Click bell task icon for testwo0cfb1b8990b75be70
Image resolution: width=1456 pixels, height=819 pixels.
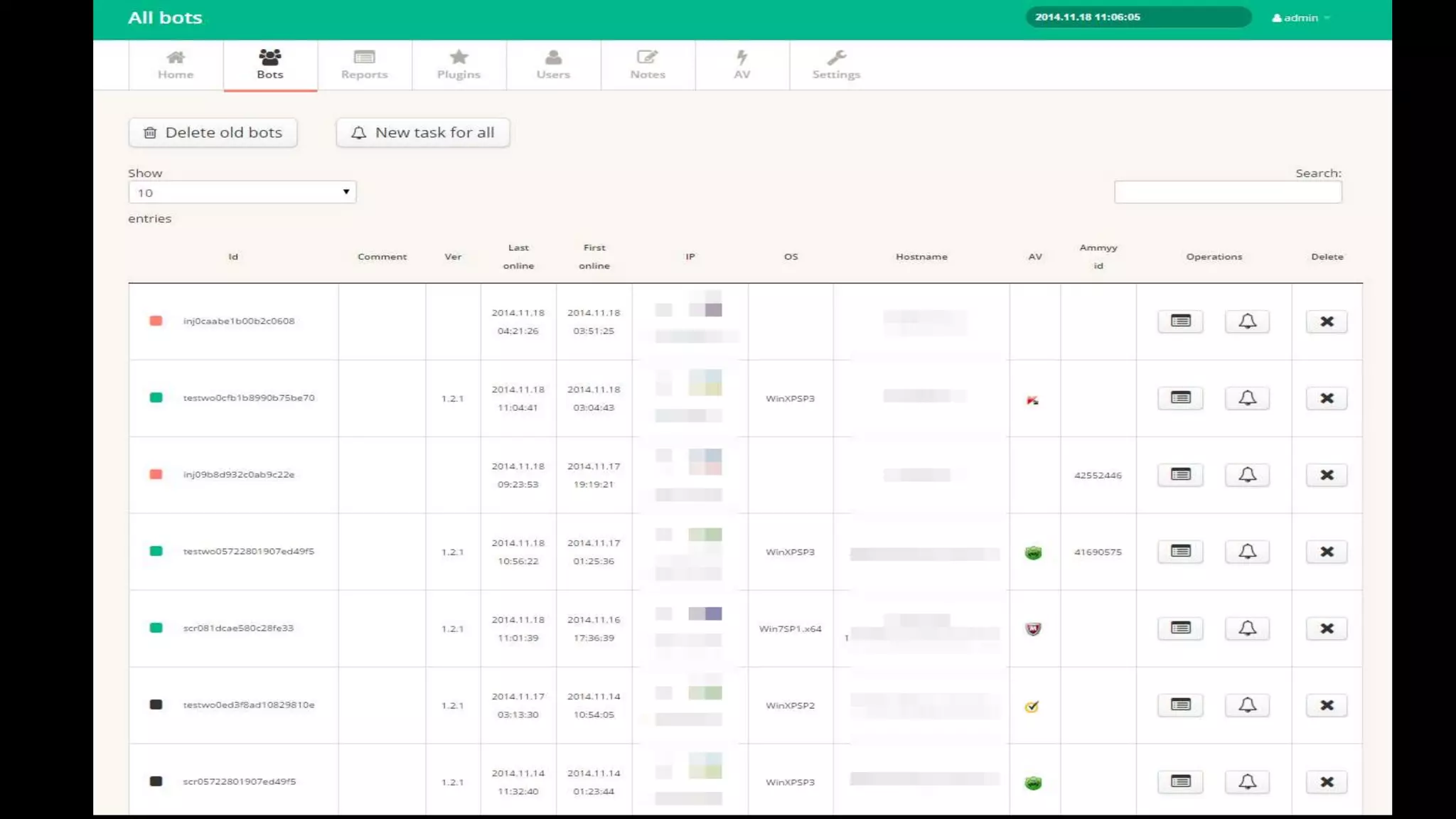1247,398
